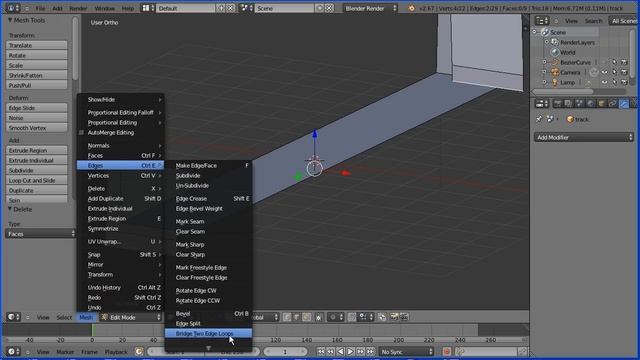Expand the Normals submenu

coord(121,145)
